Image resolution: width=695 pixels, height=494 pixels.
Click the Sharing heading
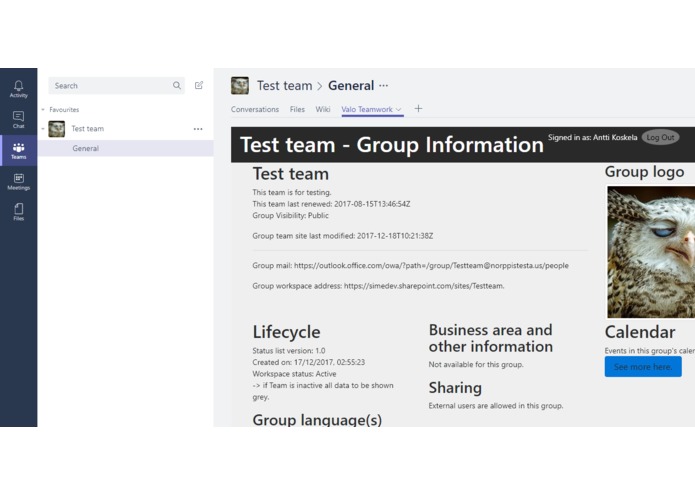[455, 388]
